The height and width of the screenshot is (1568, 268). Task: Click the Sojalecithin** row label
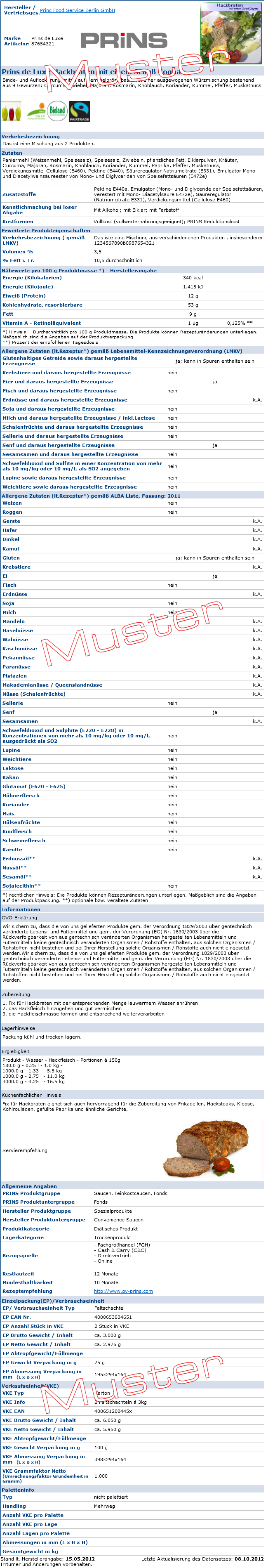tap(21, 886)
